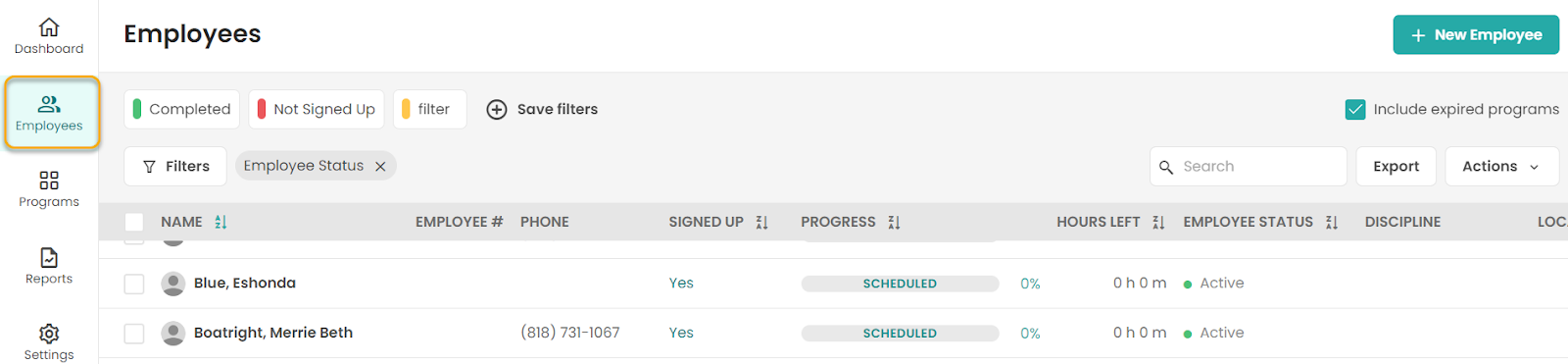This screenshot has width=1568, height=364.
Task: Toggle Include expired programs checkbox
Action: click(1355, 109)
